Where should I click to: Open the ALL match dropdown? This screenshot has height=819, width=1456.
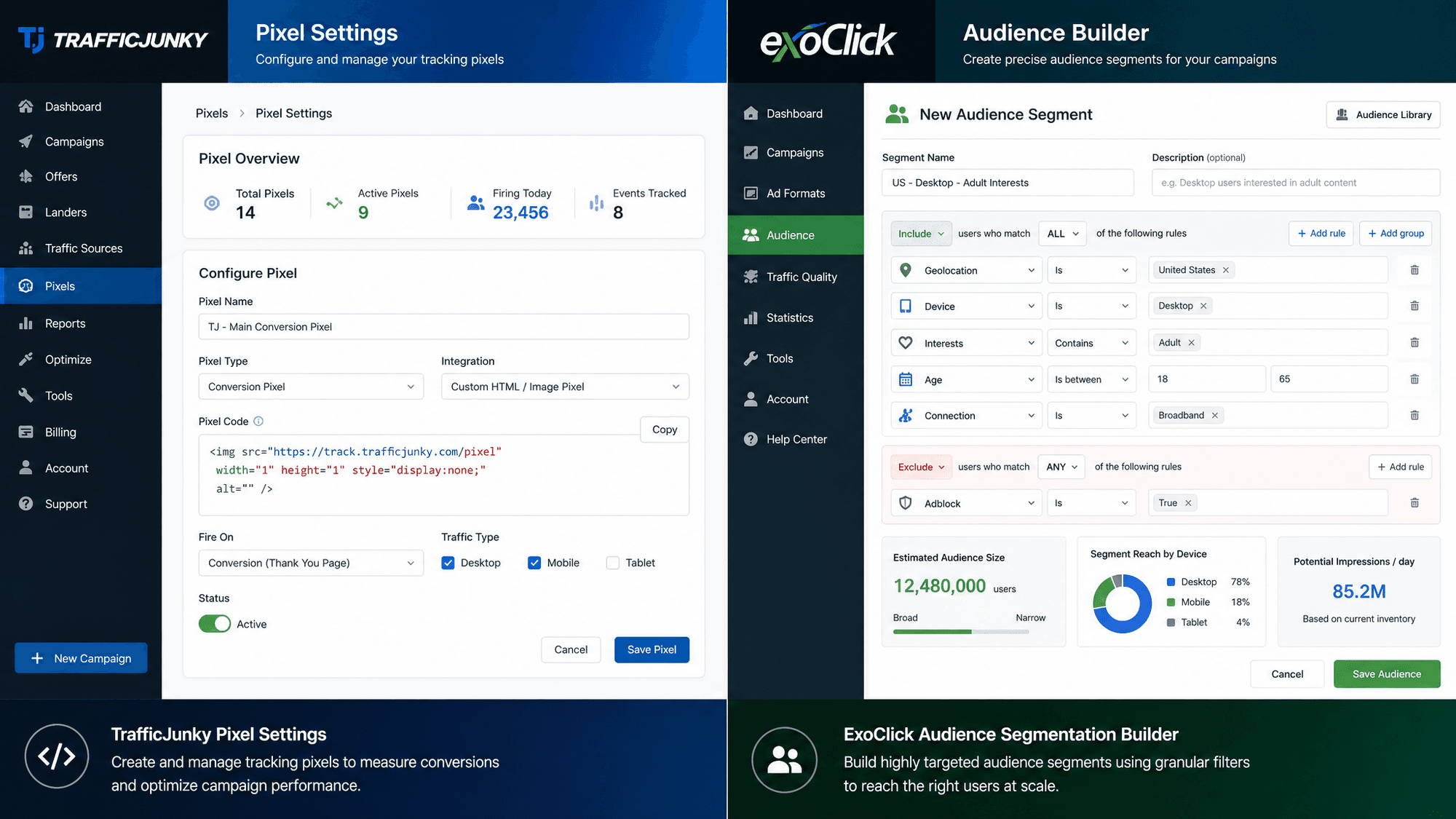[1062, 234]
